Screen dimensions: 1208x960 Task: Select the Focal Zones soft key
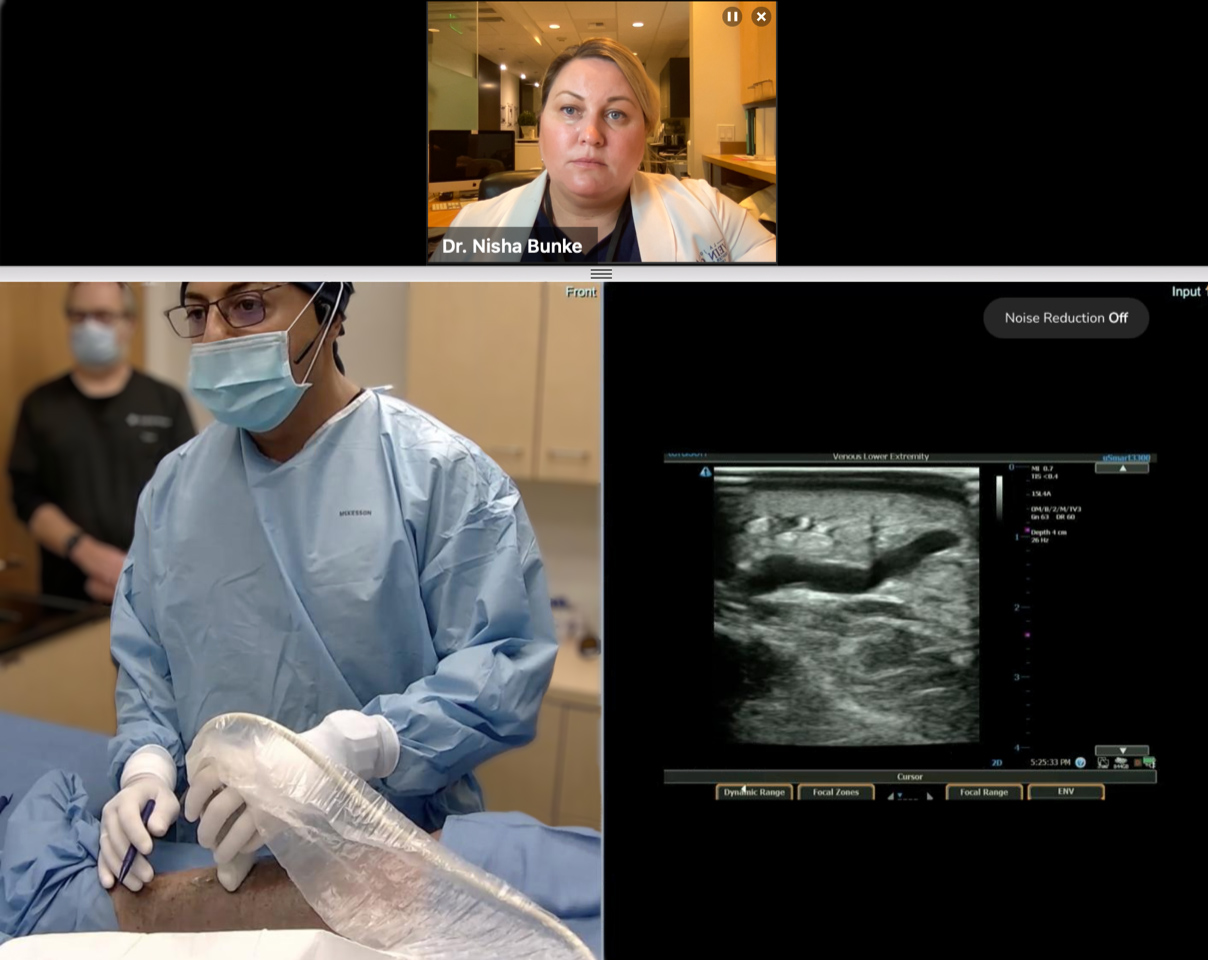[x=835, y=792]
